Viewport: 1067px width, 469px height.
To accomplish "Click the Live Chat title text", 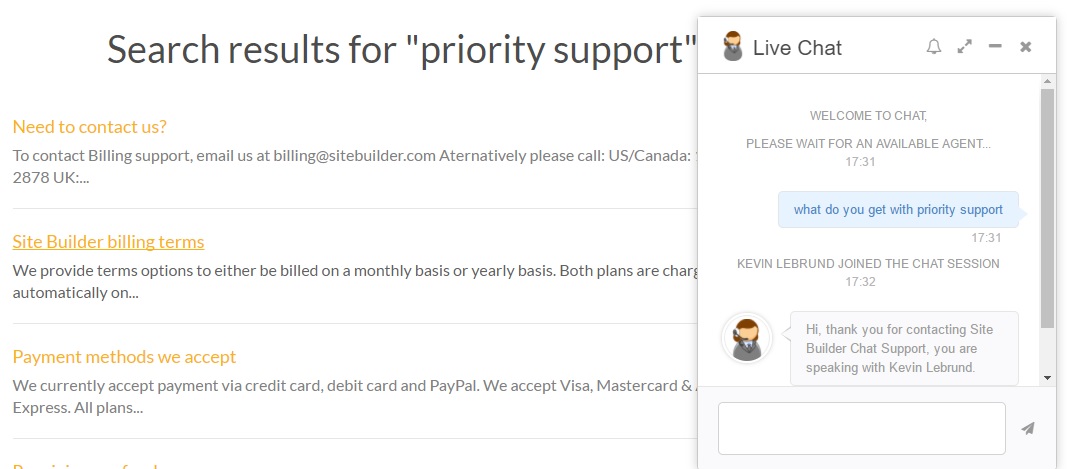I will pyautogui.click(x=798, y=48).
